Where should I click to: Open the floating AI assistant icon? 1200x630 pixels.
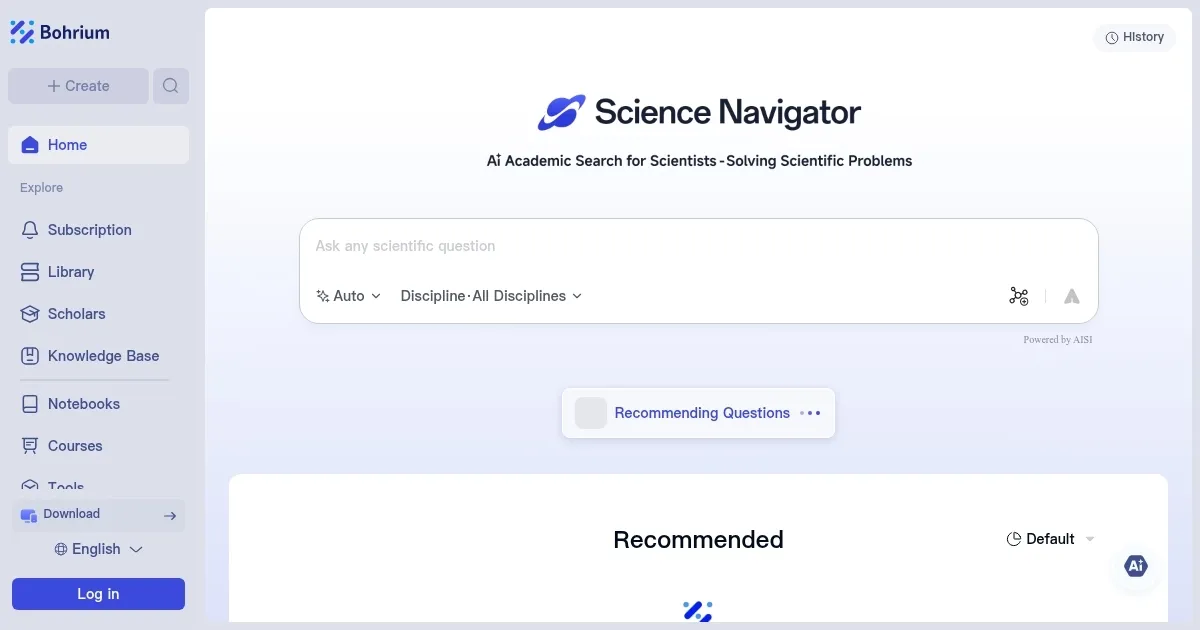coord(1135,566)
